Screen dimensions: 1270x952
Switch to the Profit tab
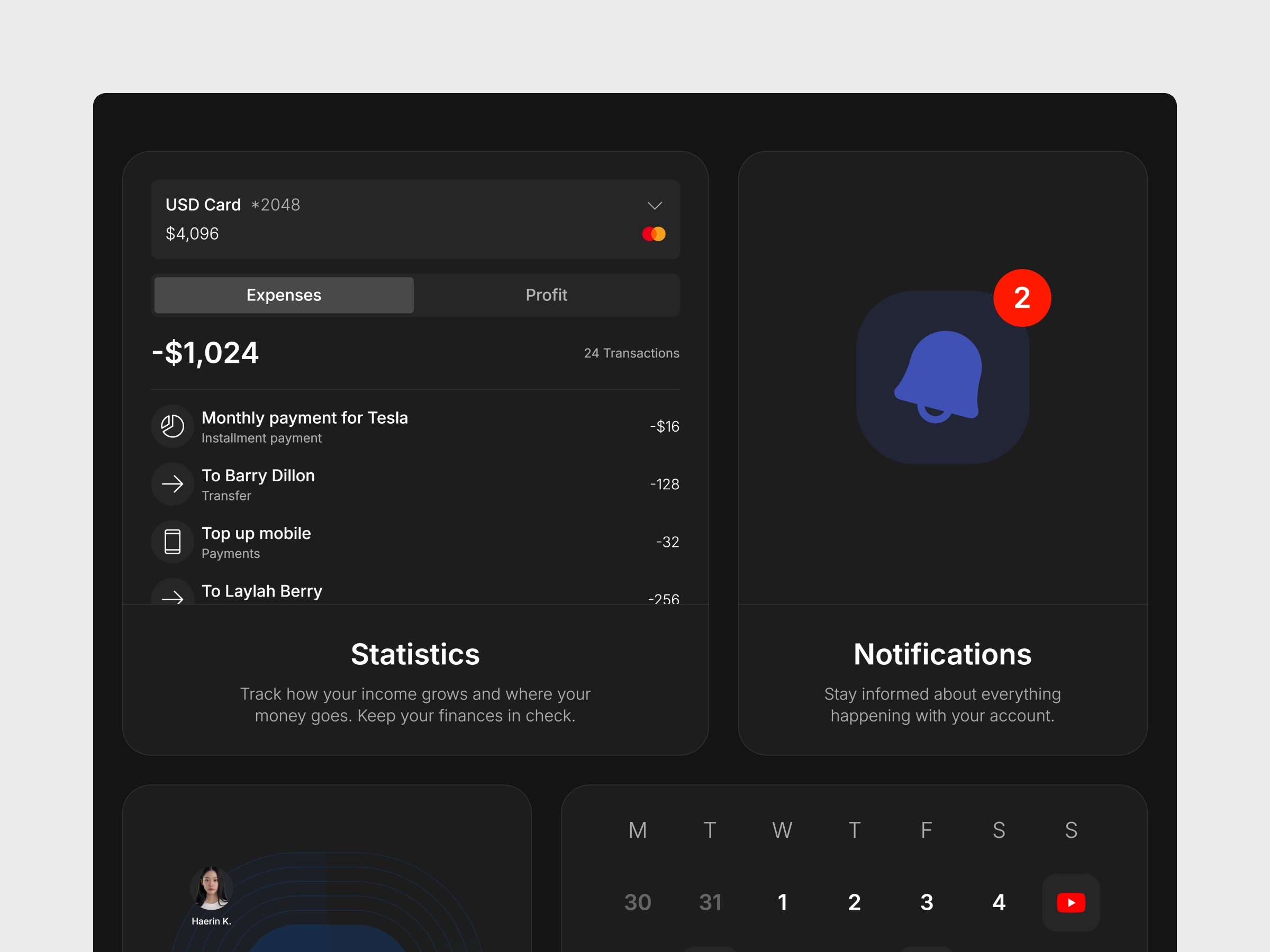(x=546, y=295)
